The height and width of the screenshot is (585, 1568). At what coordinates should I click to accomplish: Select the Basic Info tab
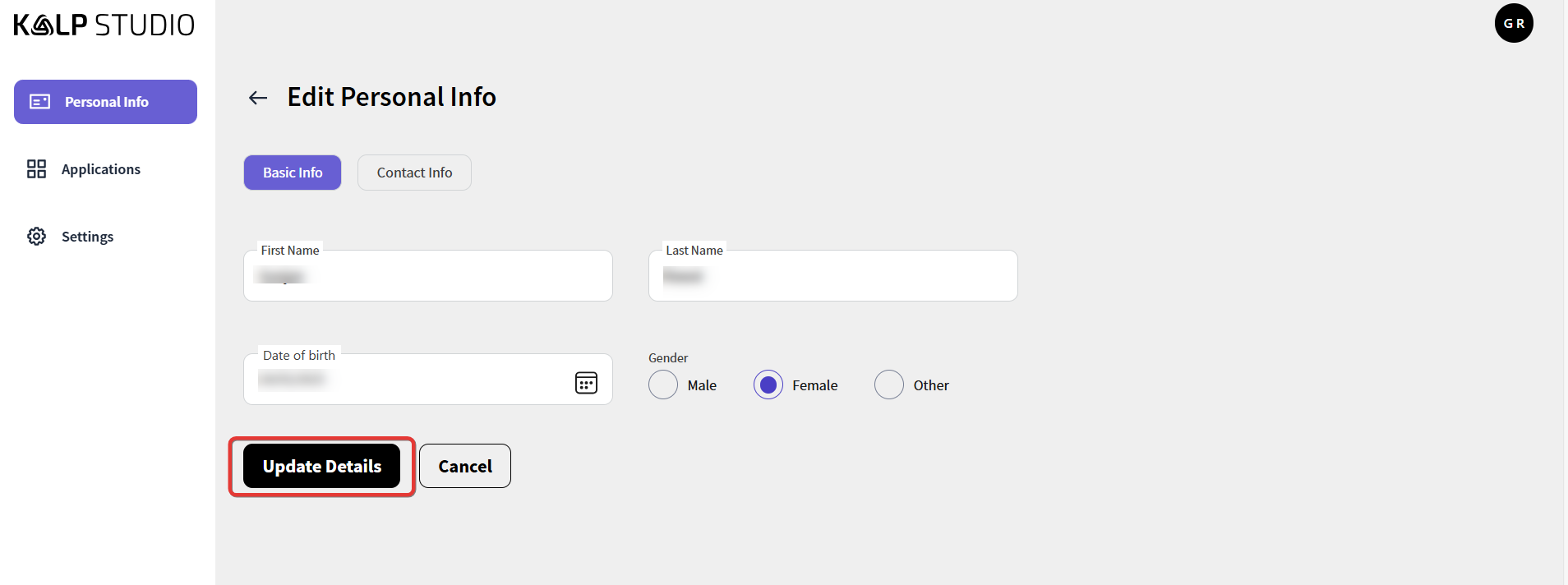coord(293,173)
